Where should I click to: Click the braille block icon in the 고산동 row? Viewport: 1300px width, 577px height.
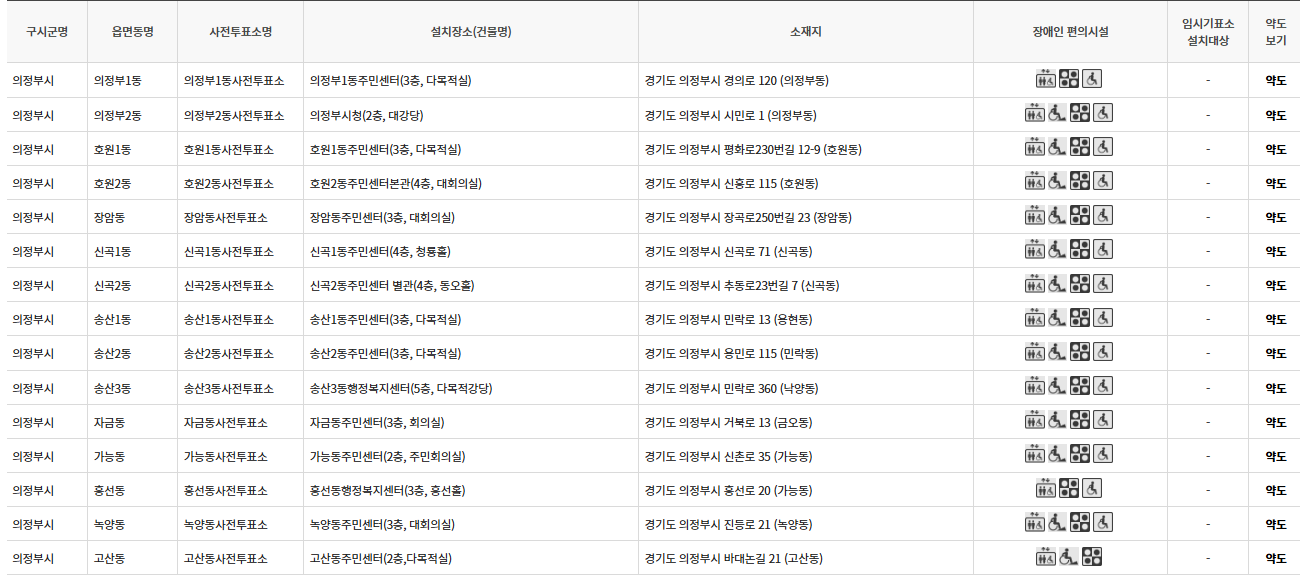click(1091, 558)
